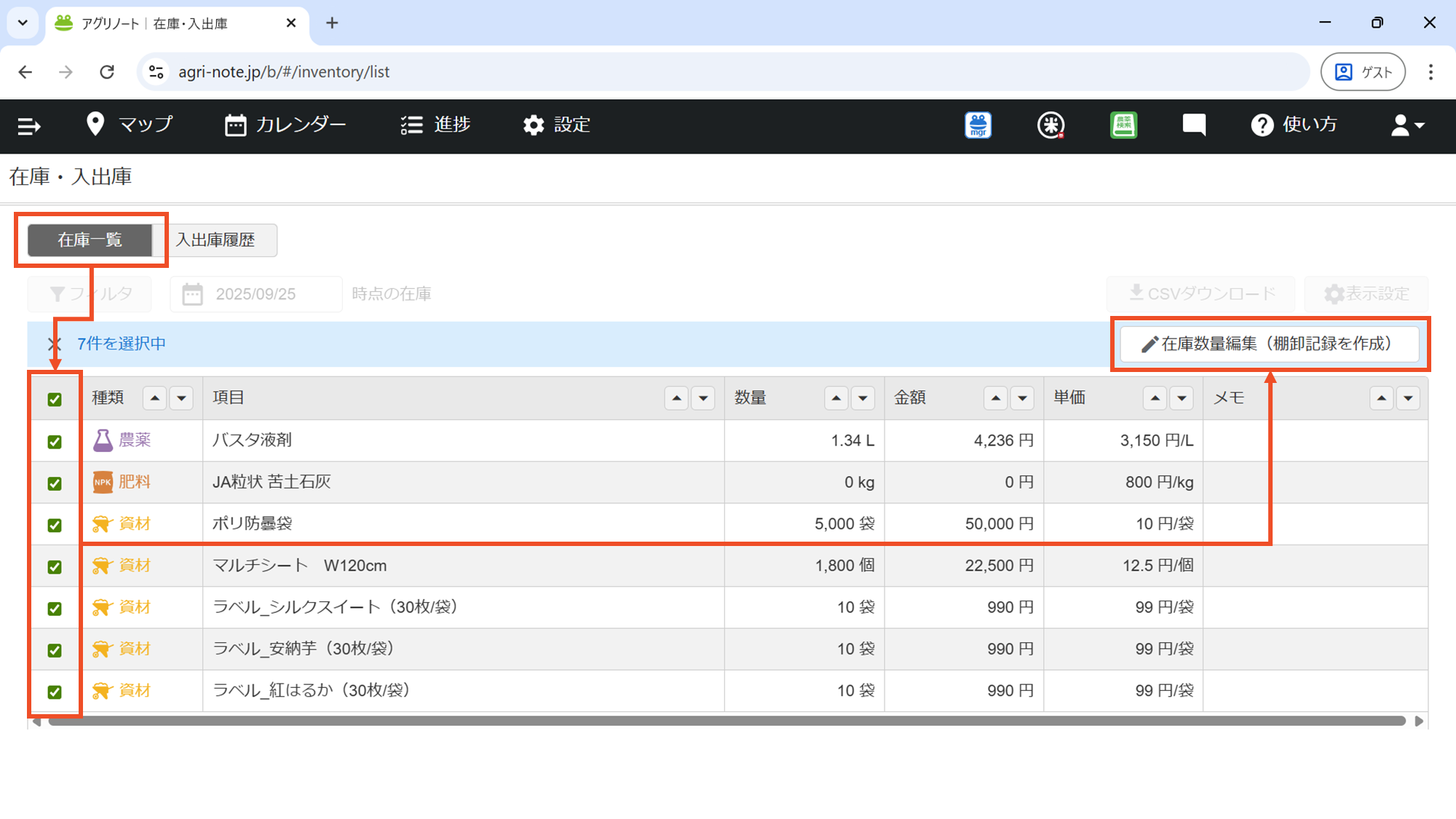Click the wheelbarrow icon for ポリ防曇袋

coord(101,524)
